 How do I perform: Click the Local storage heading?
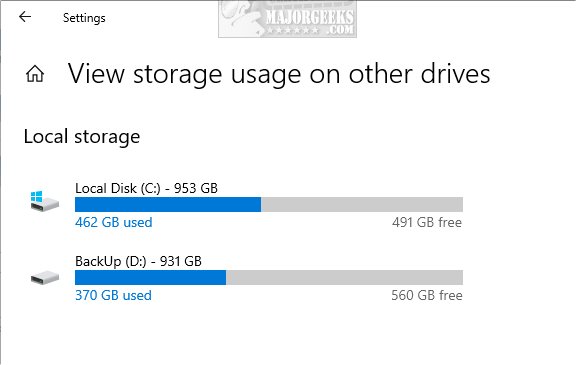pos(82,137)
